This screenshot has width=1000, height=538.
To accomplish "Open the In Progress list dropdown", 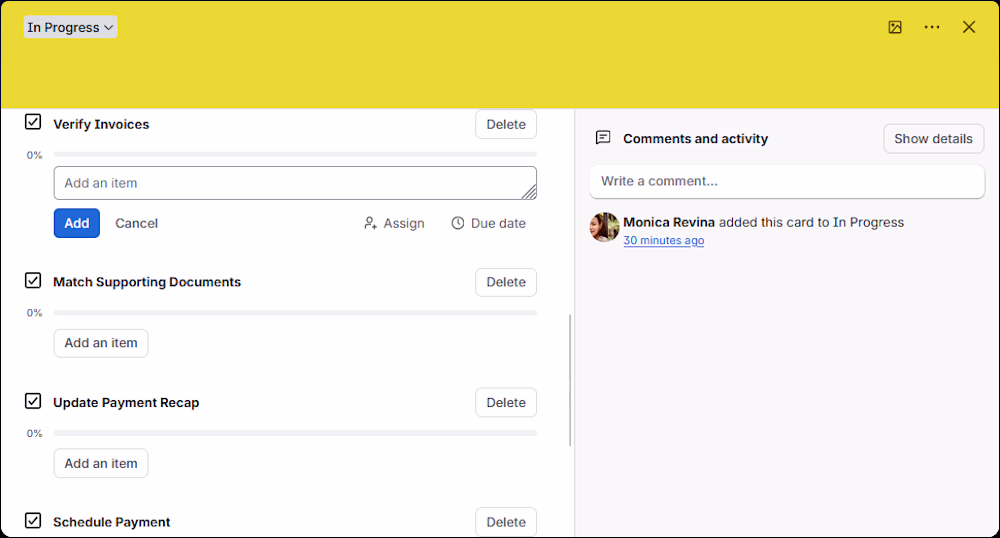I will coord(70,27).
